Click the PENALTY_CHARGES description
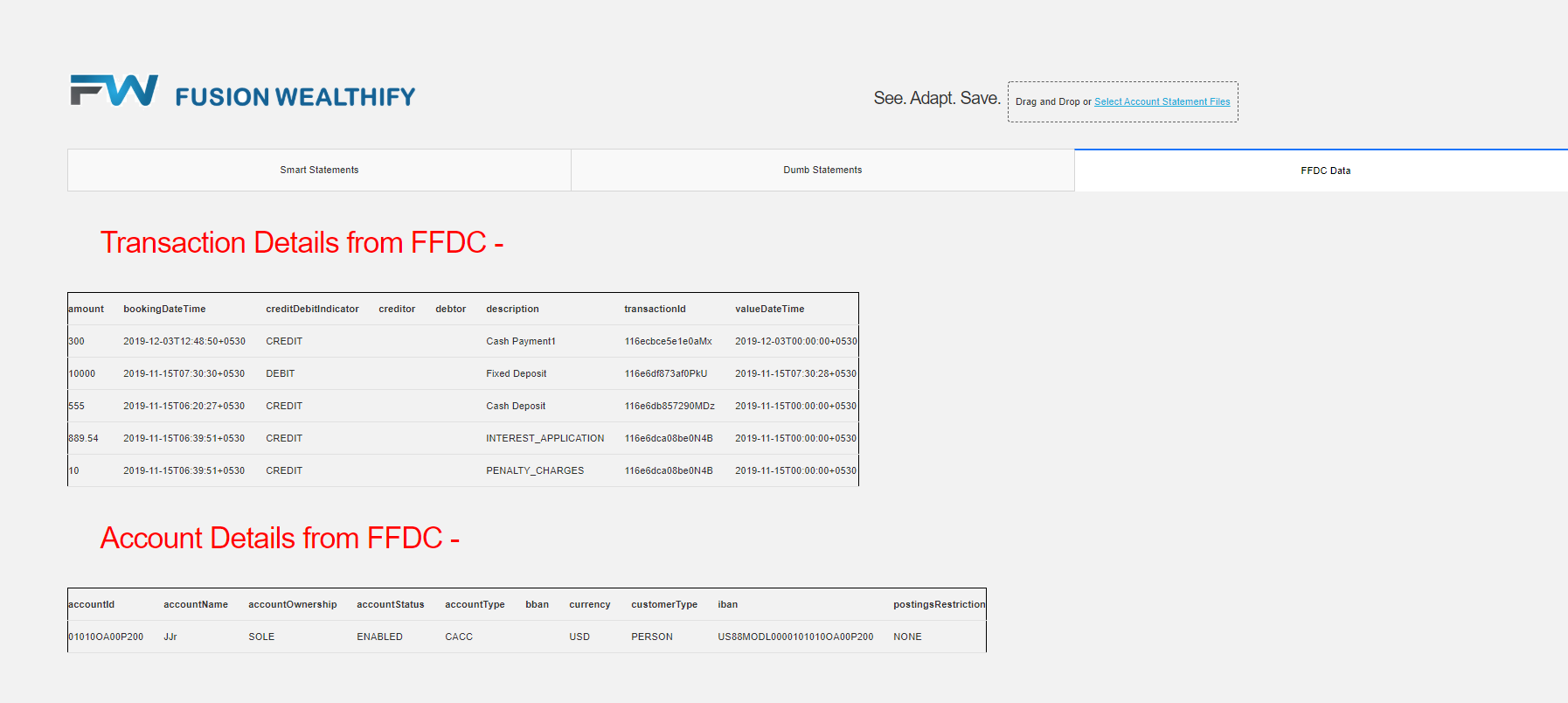This screenshot has width=1568, height=703. 535,470
